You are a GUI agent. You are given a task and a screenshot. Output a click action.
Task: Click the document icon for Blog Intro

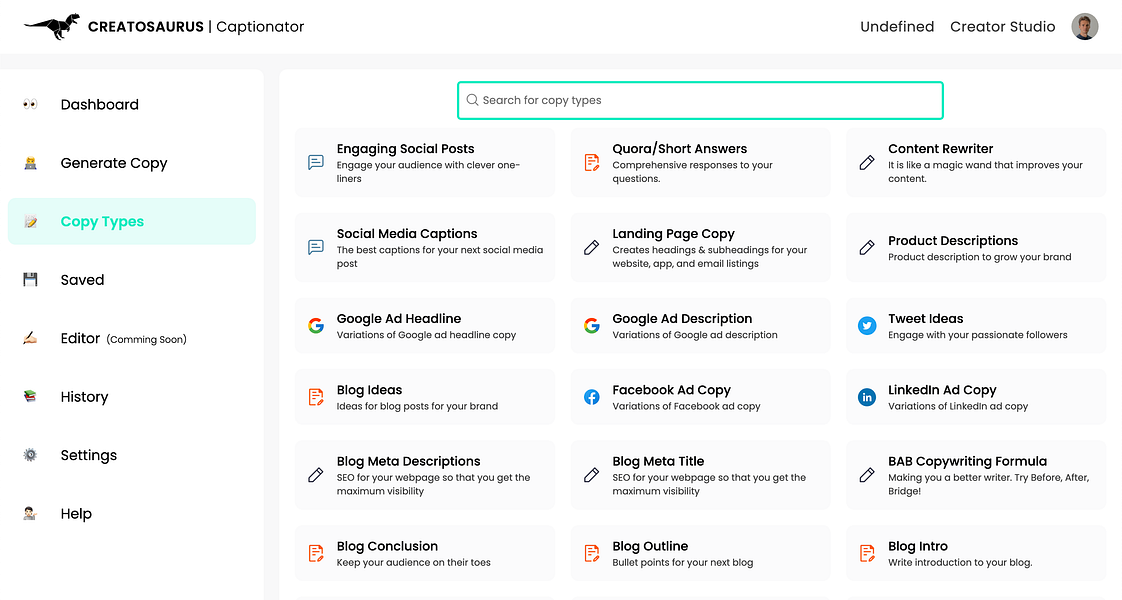click(x=867, y=553)
